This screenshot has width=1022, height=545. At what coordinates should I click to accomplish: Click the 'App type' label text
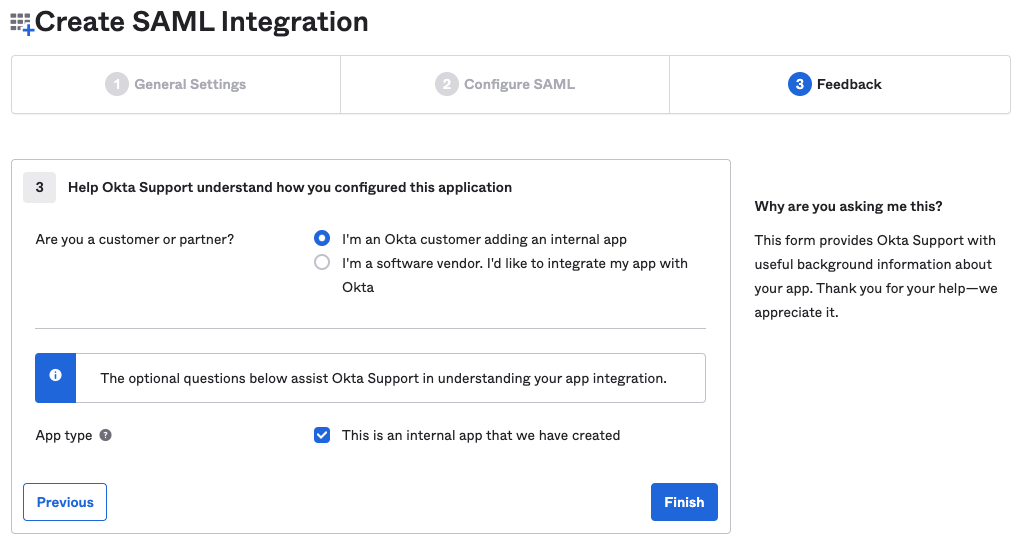pos(64,435)
